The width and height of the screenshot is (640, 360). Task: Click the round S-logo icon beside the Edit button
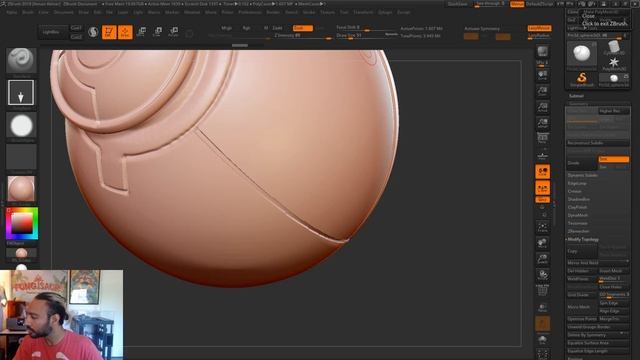click(93, 32)
